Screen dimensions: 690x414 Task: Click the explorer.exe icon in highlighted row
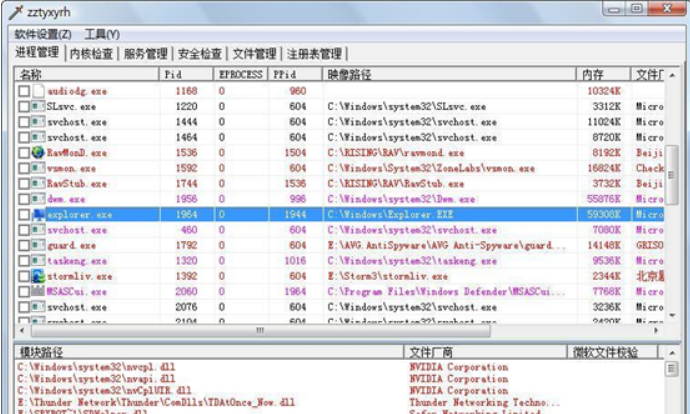38,215
